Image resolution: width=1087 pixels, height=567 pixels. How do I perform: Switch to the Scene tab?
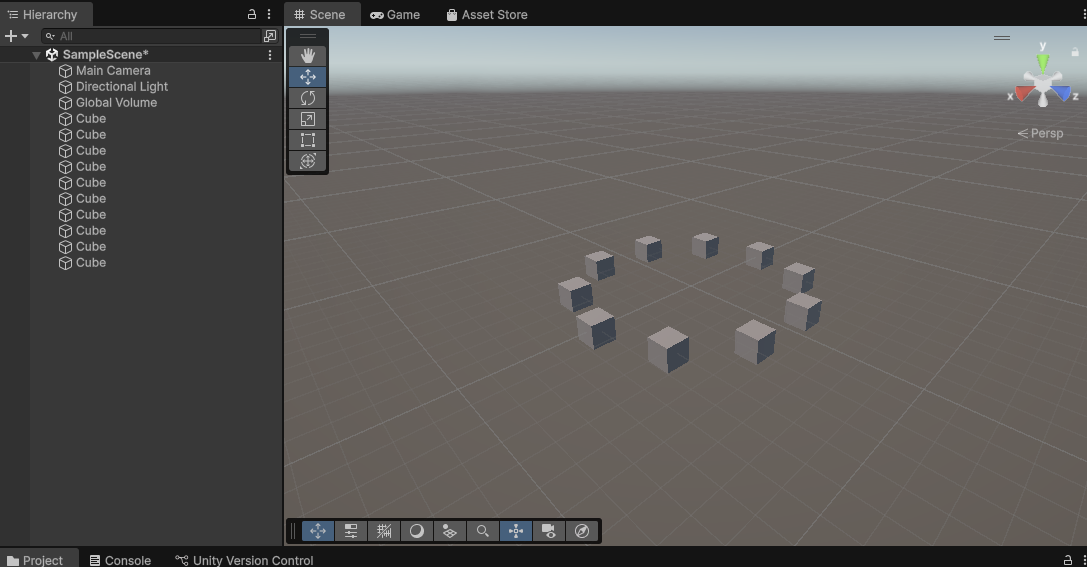pos(320,15)
